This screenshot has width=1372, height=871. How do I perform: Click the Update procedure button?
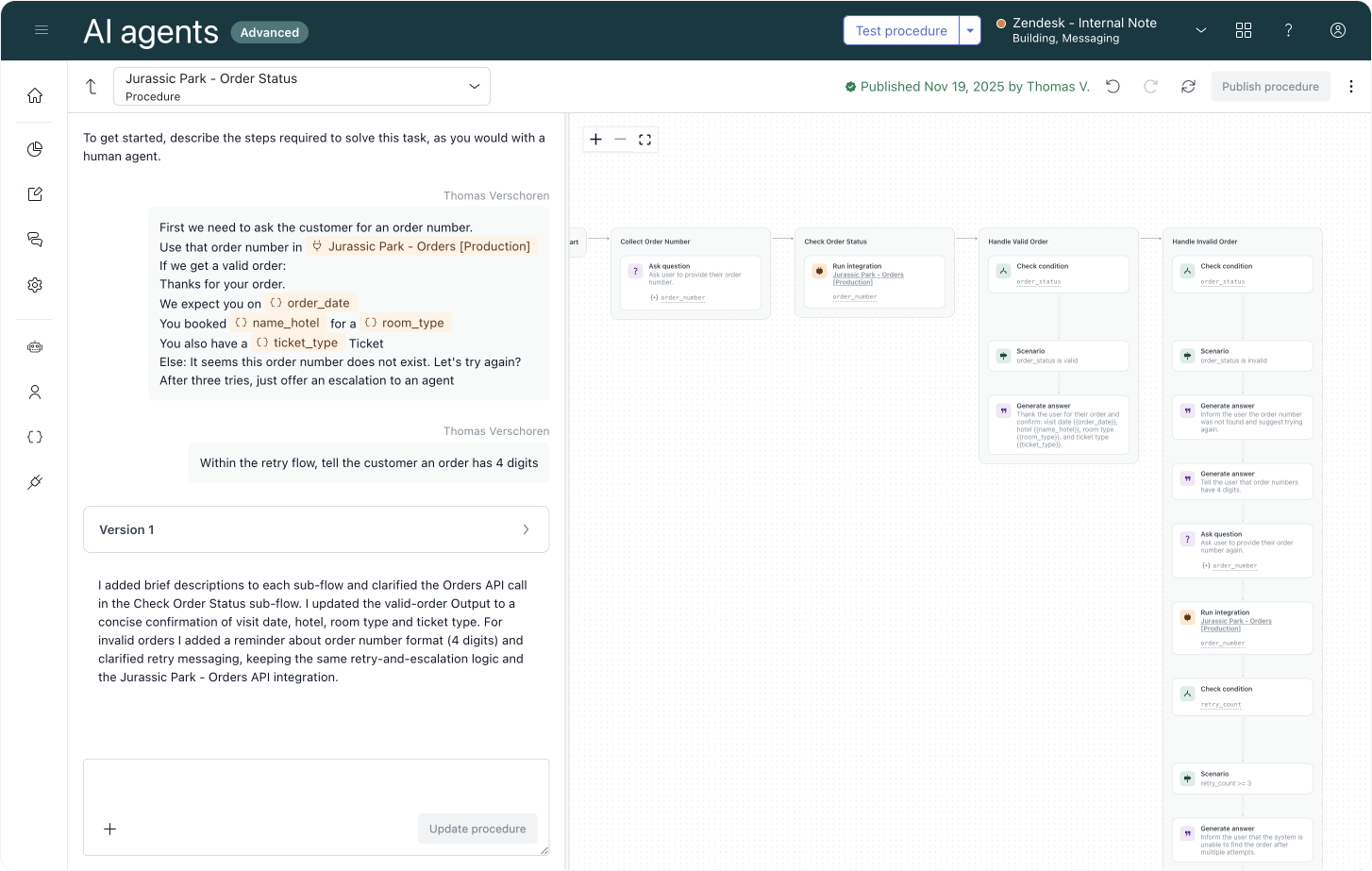(477, 829)
